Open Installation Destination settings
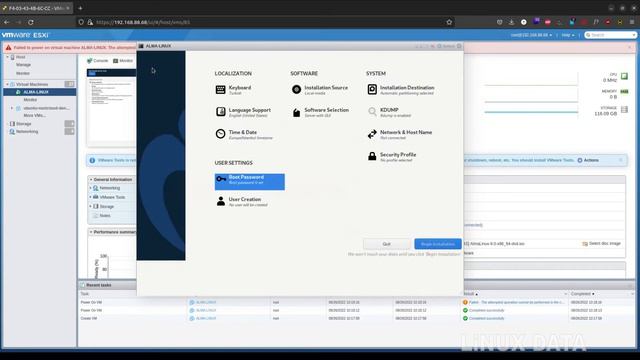This screenshot has width=640, height=360. [400, 90]
